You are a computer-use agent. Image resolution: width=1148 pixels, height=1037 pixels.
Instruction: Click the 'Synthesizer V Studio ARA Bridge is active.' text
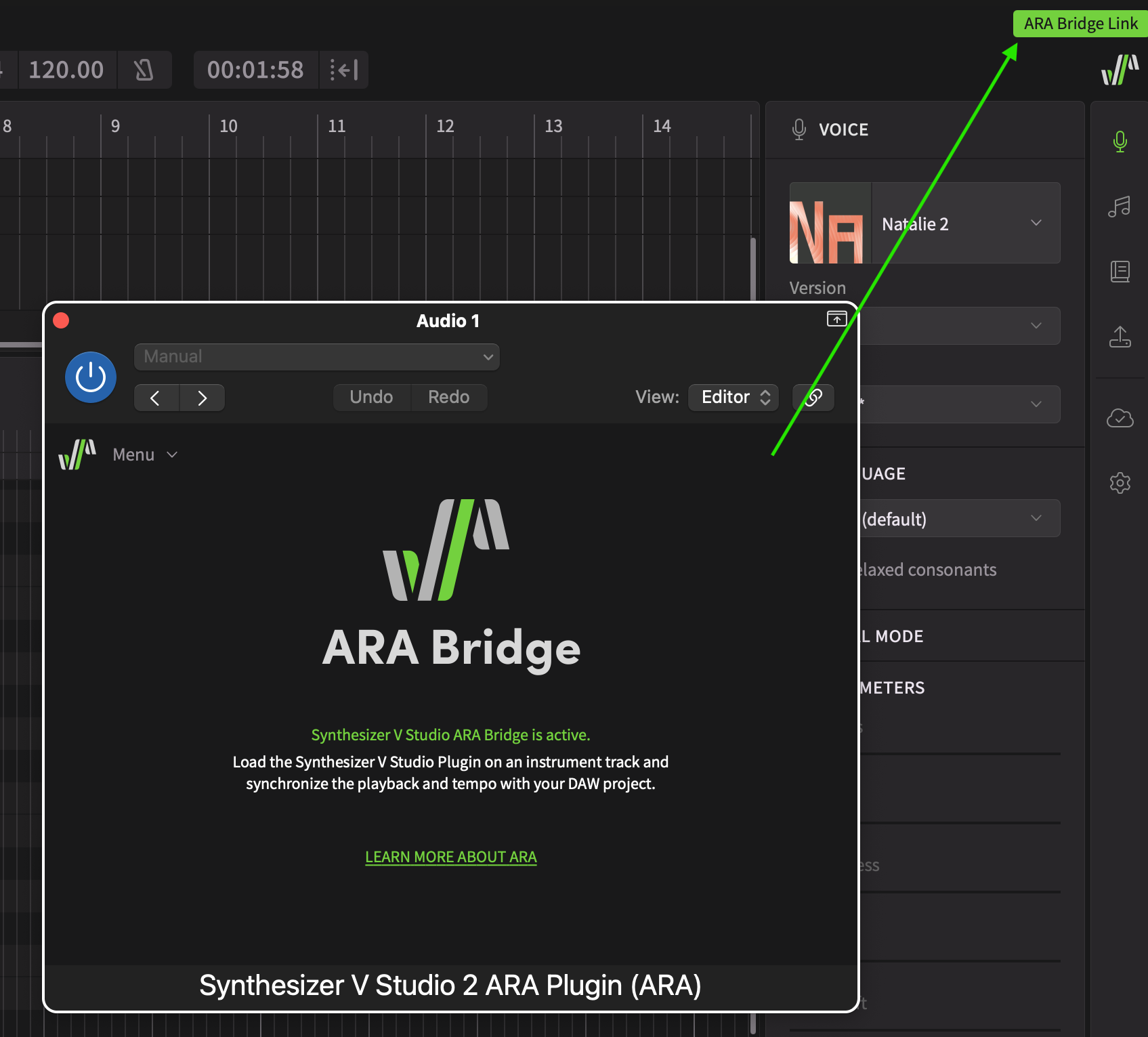tap(450, 735)
